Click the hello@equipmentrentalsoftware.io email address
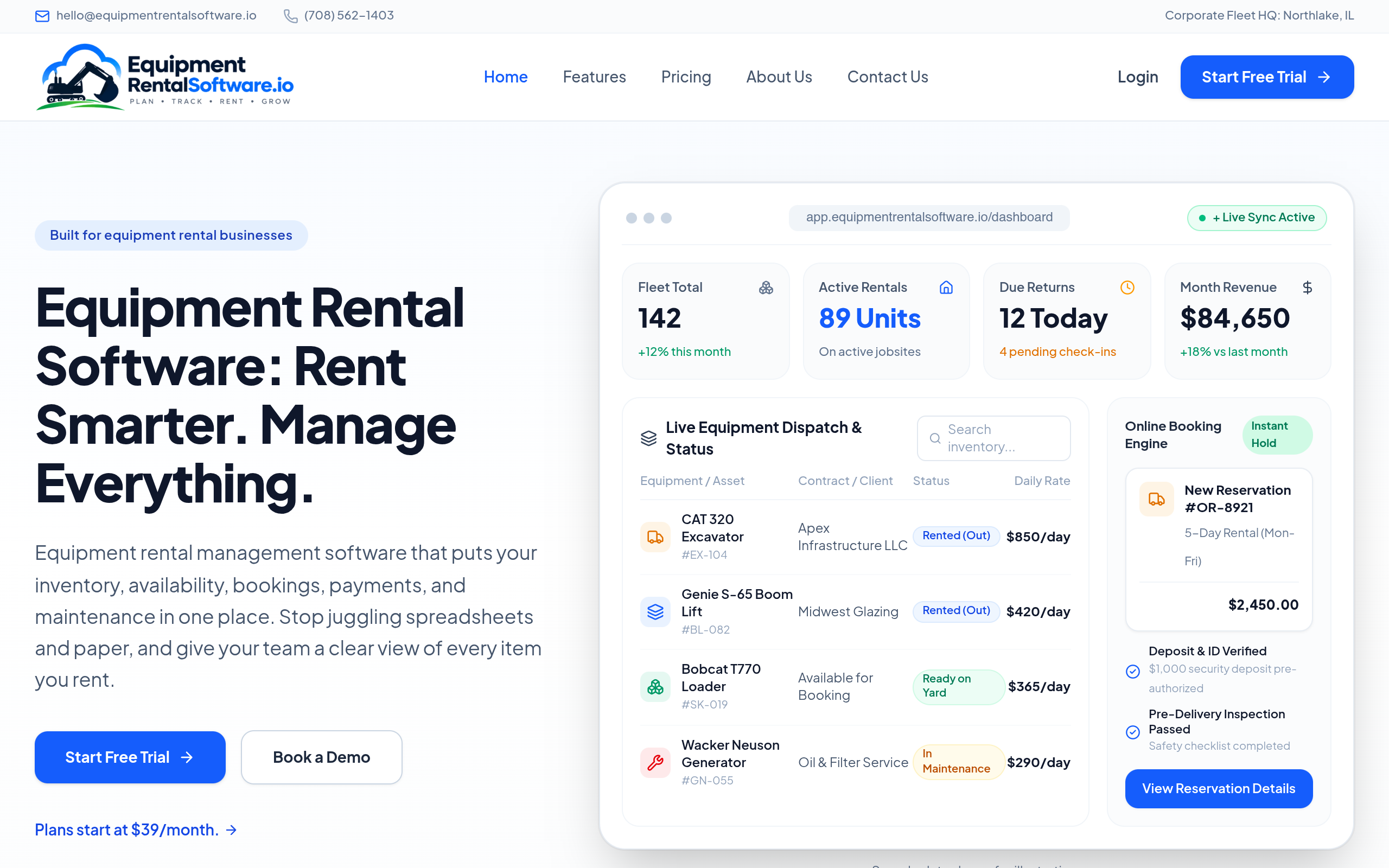The height and width of the screenshot is (868, 1389). point(156,16)
